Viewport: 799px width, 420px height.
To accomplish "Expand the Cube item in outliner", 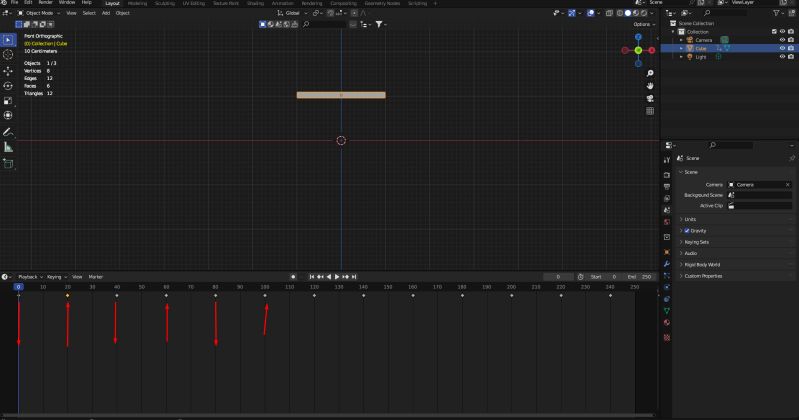I will coord(681,48).
